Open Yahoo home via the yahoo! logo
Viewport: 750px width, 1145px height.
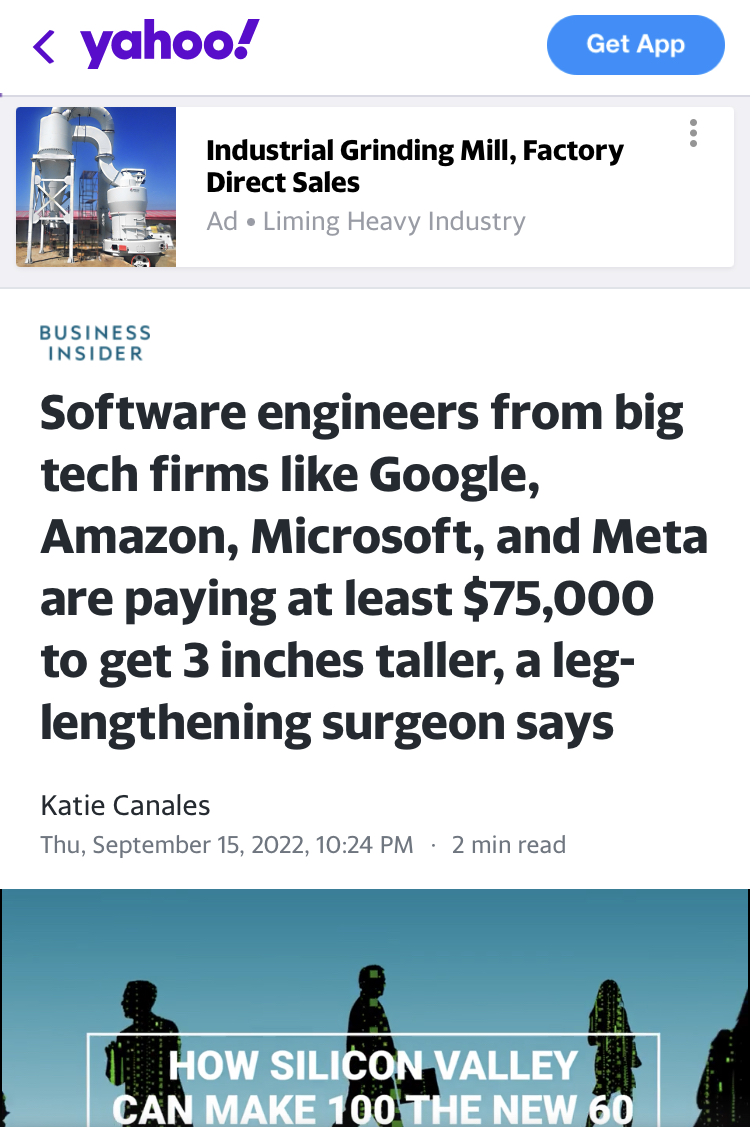coord(169,44)
